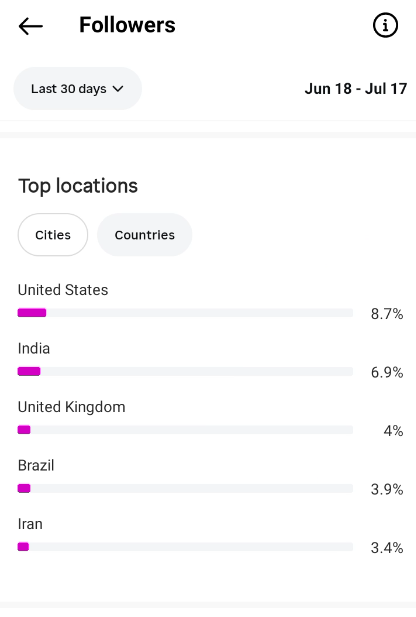The image size is (416, 617).
Task: Select the Cities tab
Action: 53,235
